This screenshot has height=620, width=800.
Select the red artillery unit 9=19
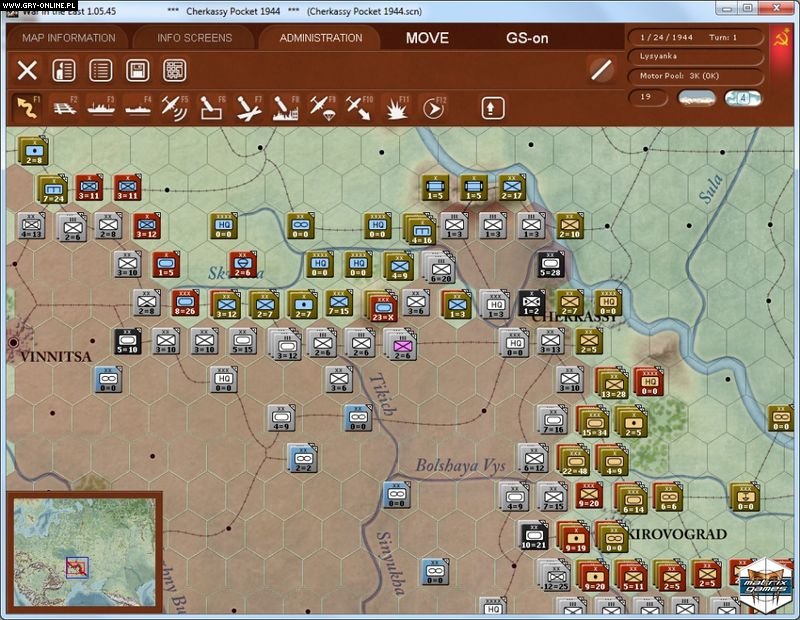[x=574, y=538]
